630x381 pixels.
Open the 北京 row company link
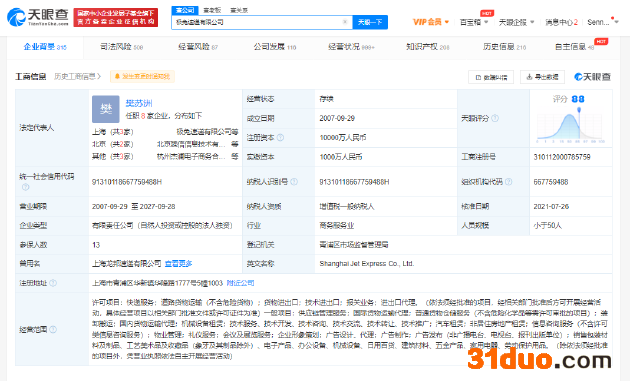[x=191, y=144]
